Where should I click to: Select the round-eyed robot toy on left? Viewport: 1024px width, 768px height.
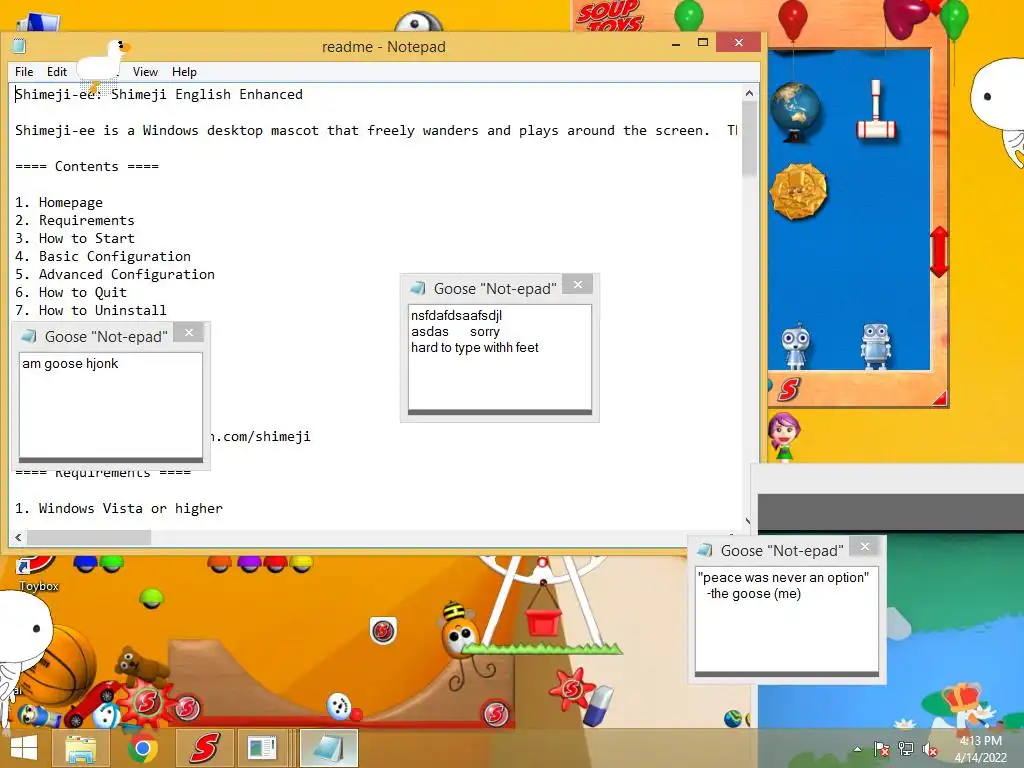pos(795,345)
